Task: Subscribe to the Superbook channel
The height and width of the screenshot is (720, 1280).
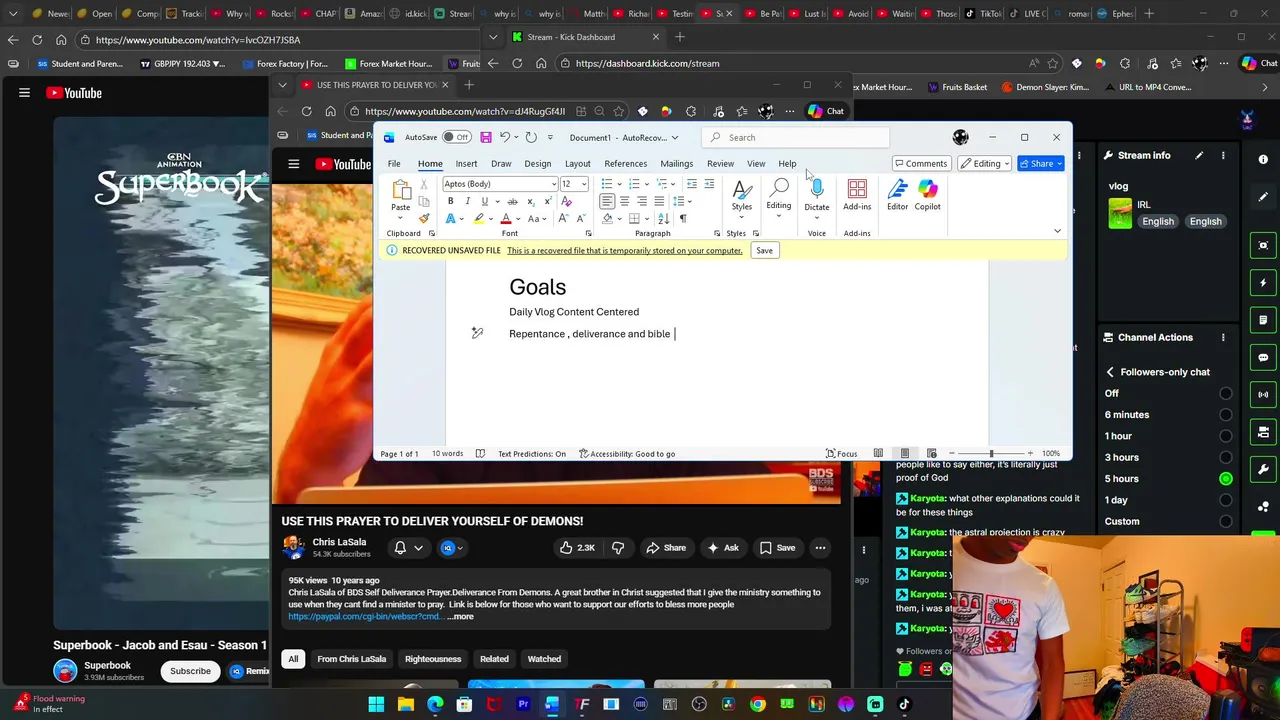Action: [x=190, y=671]
